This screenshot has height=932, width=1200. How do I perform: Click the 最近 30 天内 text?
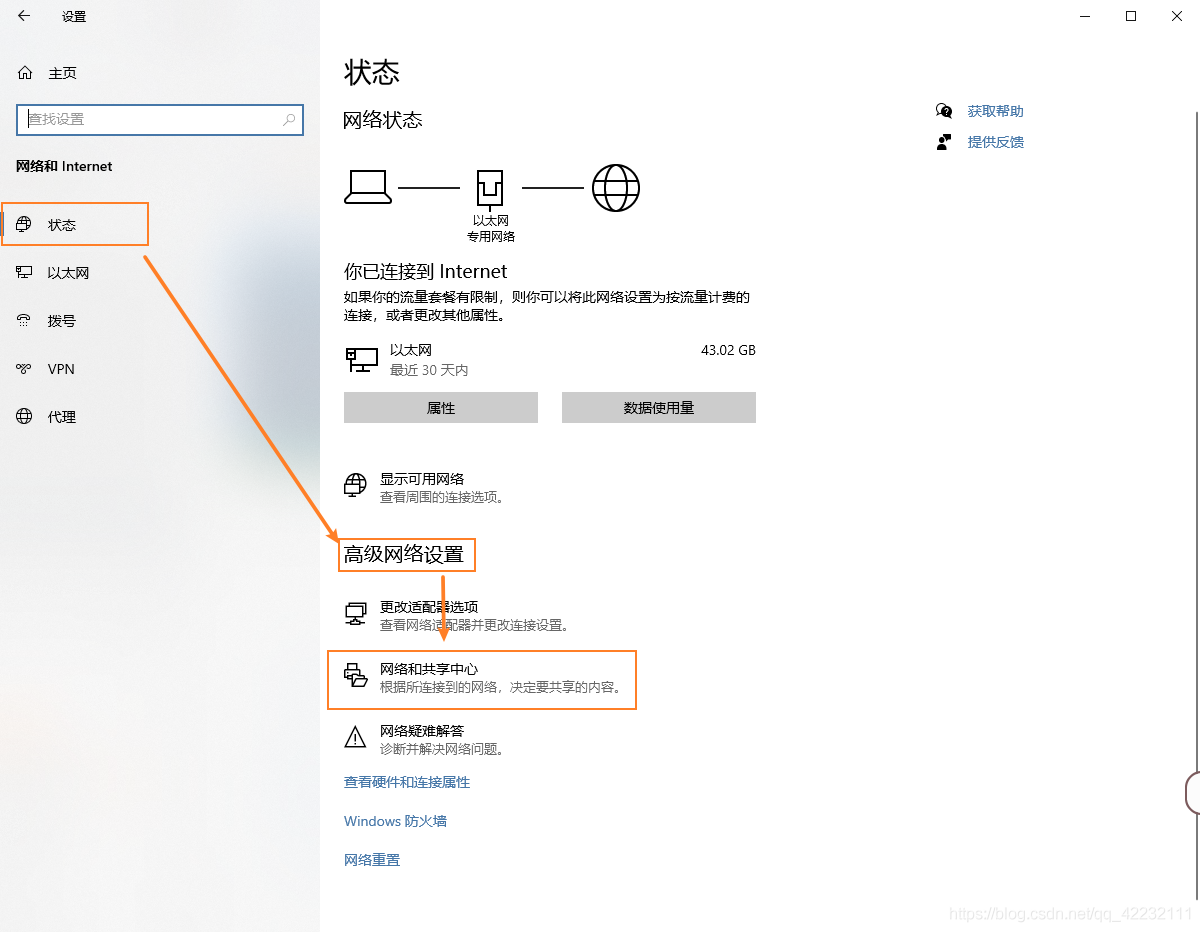[429, 370]
